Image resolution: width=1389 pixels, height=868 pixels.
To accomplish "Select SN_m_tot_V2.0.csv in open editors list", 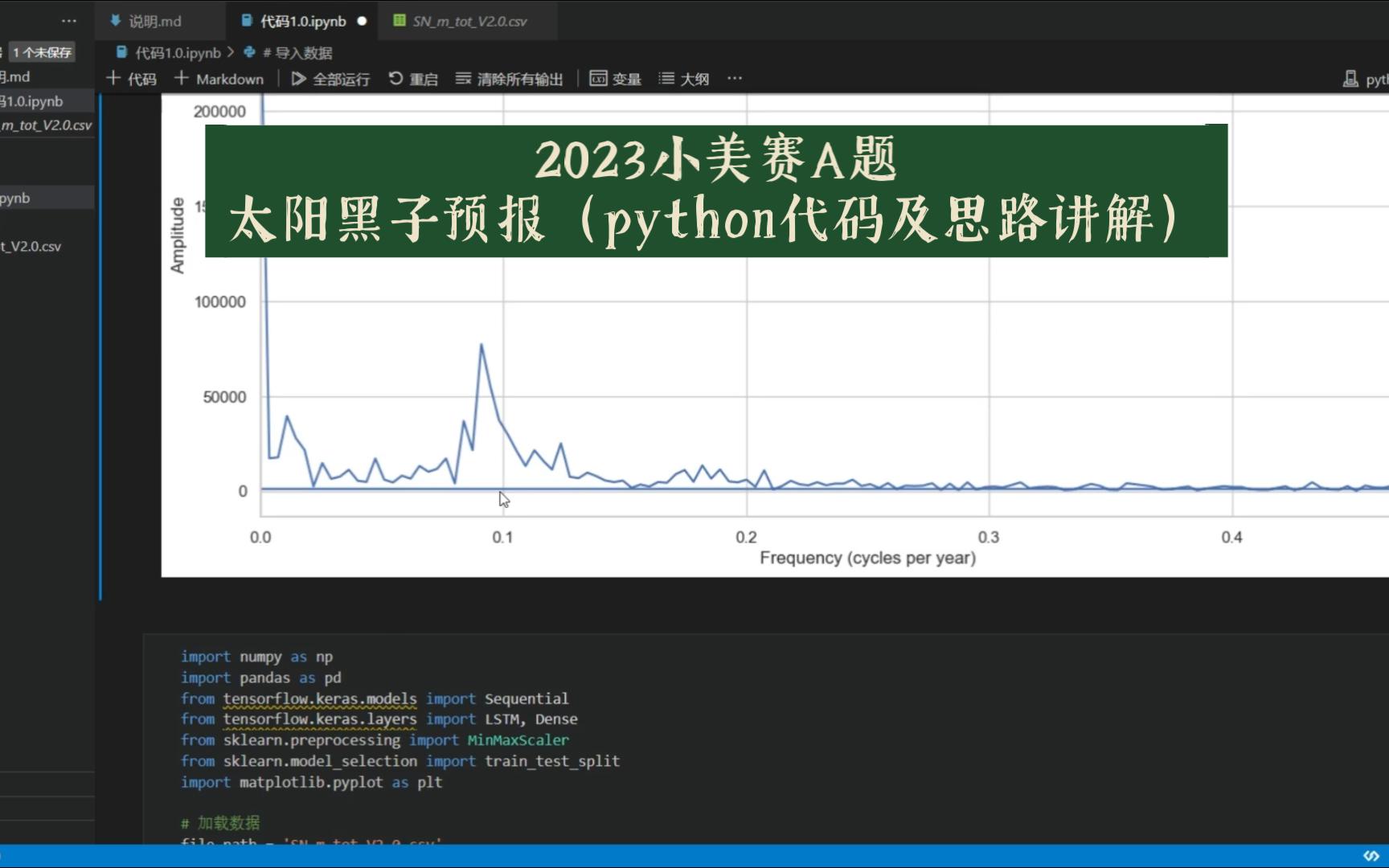I will [x=47, y=125].
